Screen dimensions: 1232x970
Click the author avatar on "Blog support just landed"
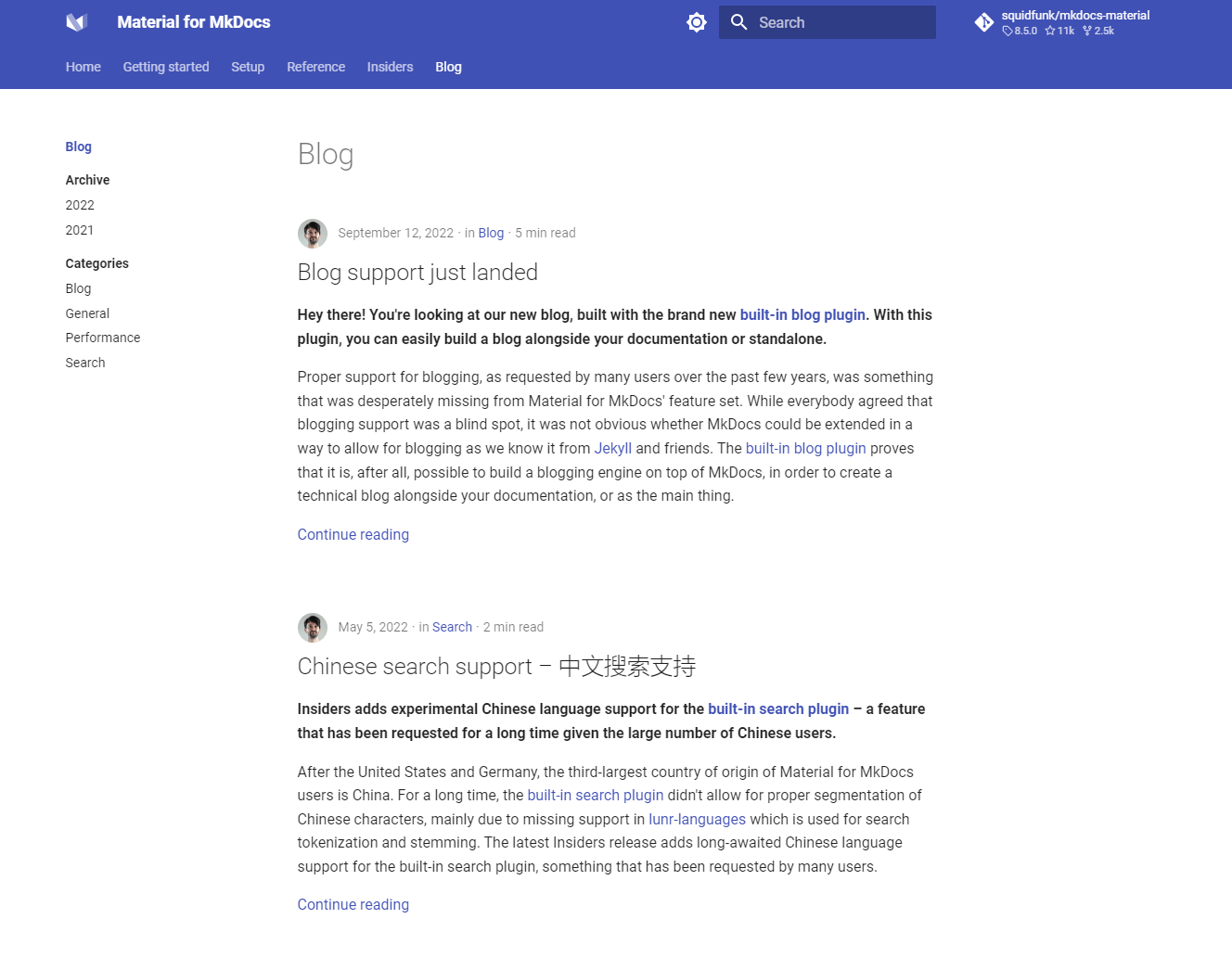(x=313, y=234)
